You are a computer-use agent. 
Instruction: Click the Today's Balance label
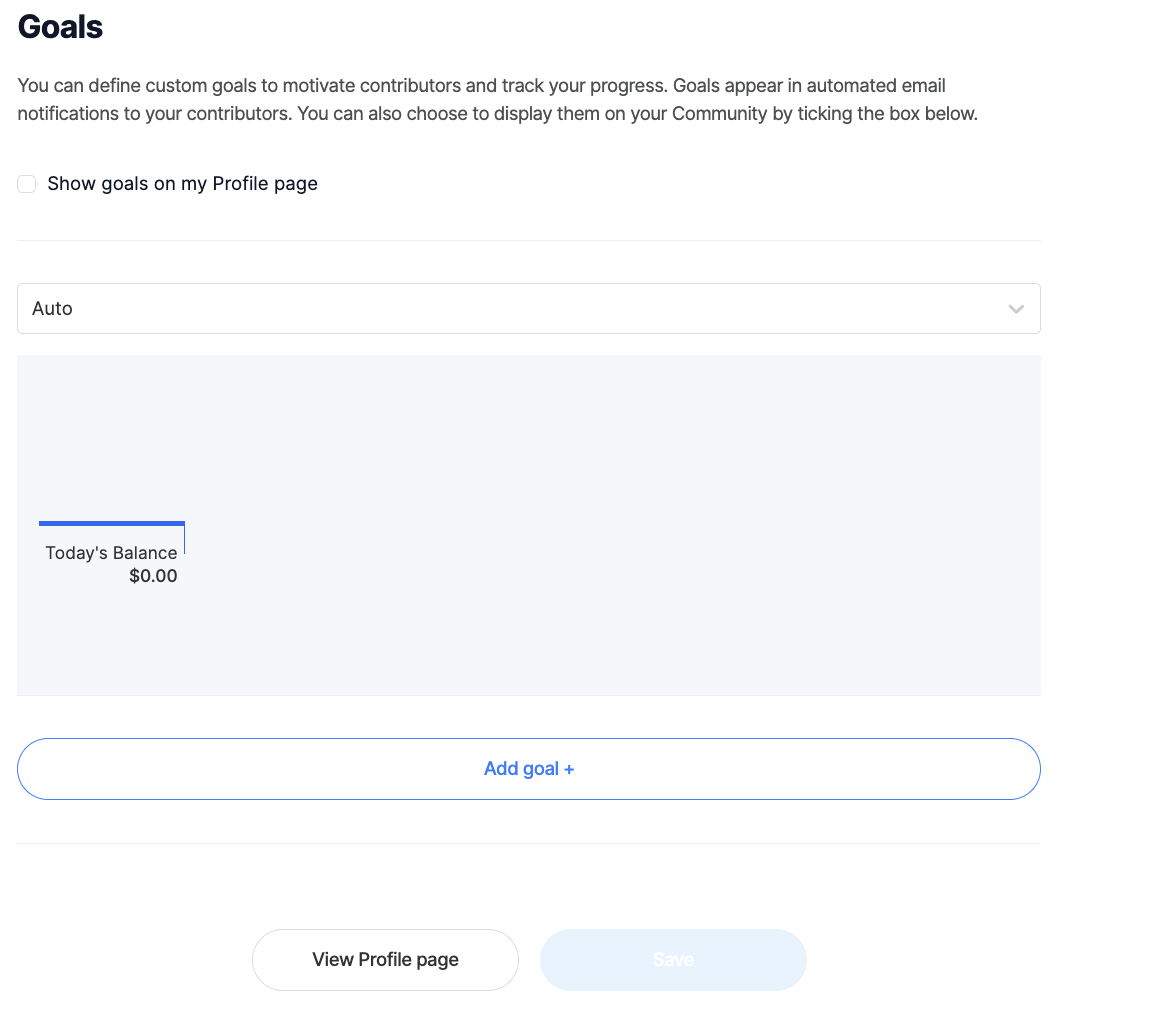tap(111, 553)
